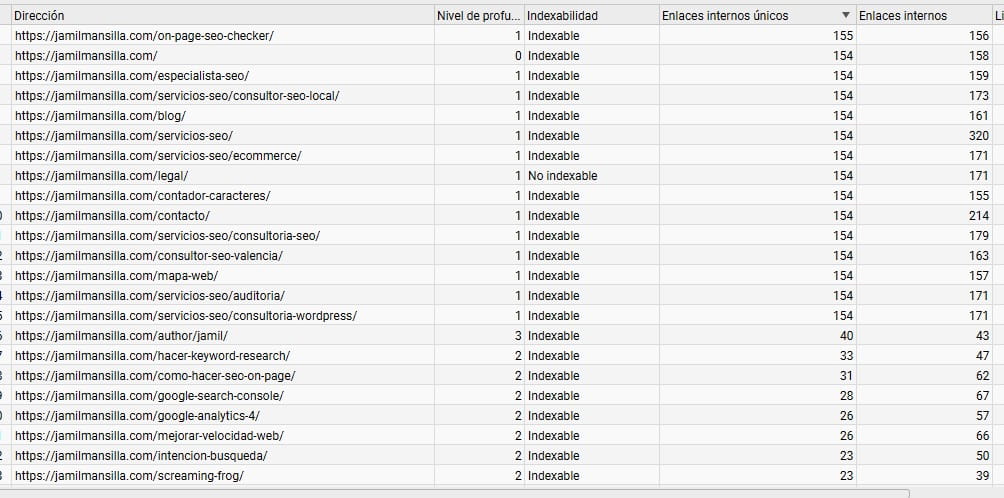
Task: Click the value 320 in Enlaces internos
Action: 978,136
